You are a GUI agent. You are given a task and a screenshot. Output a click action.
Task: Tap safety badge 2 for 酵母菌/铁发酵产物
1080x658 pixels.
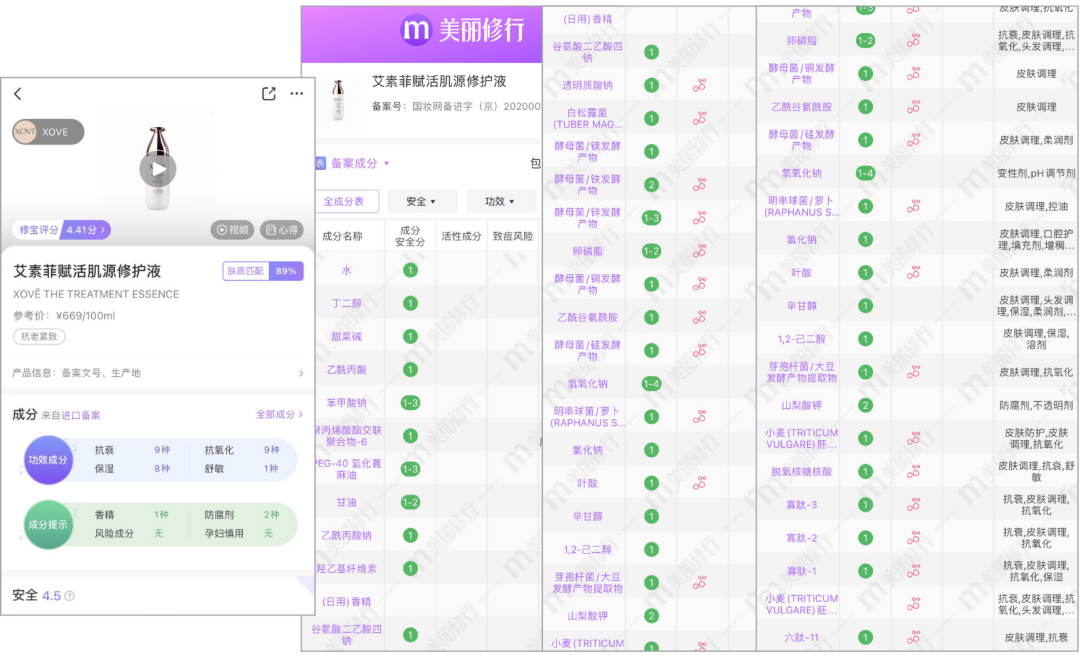click(651, 185)
